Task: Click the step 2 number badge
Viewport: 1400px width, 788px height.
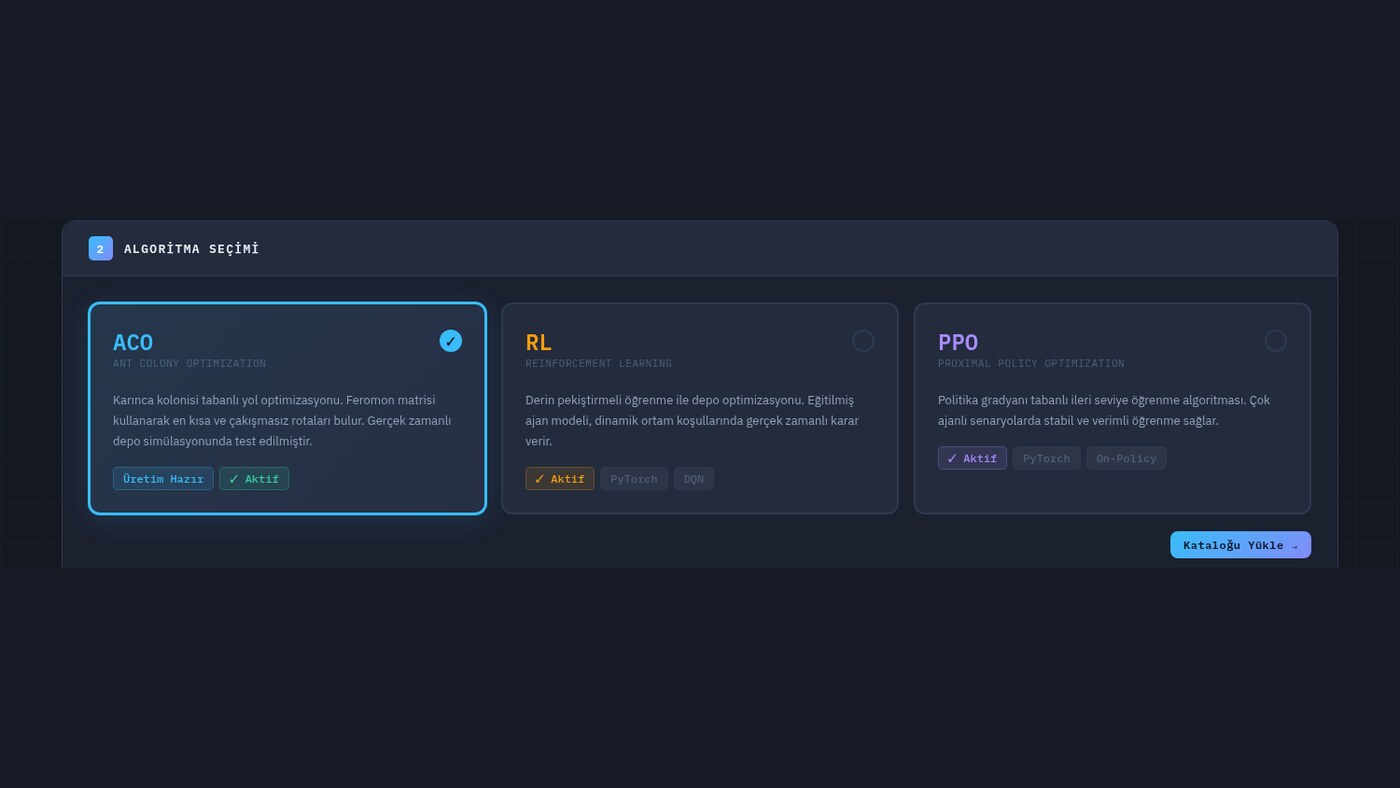Action: tap(100, 248)
